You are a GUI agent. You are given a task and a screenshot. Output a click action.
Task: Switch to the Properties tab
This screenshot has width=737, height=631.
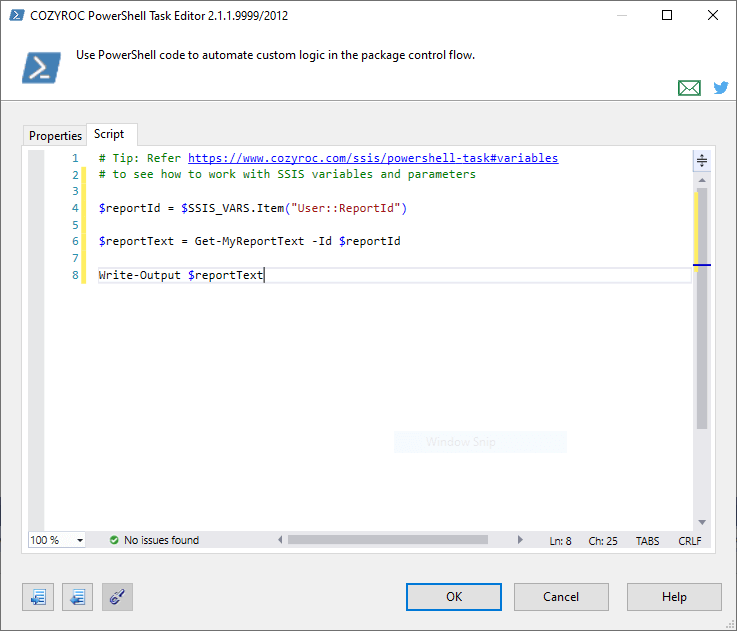(55, 135)
